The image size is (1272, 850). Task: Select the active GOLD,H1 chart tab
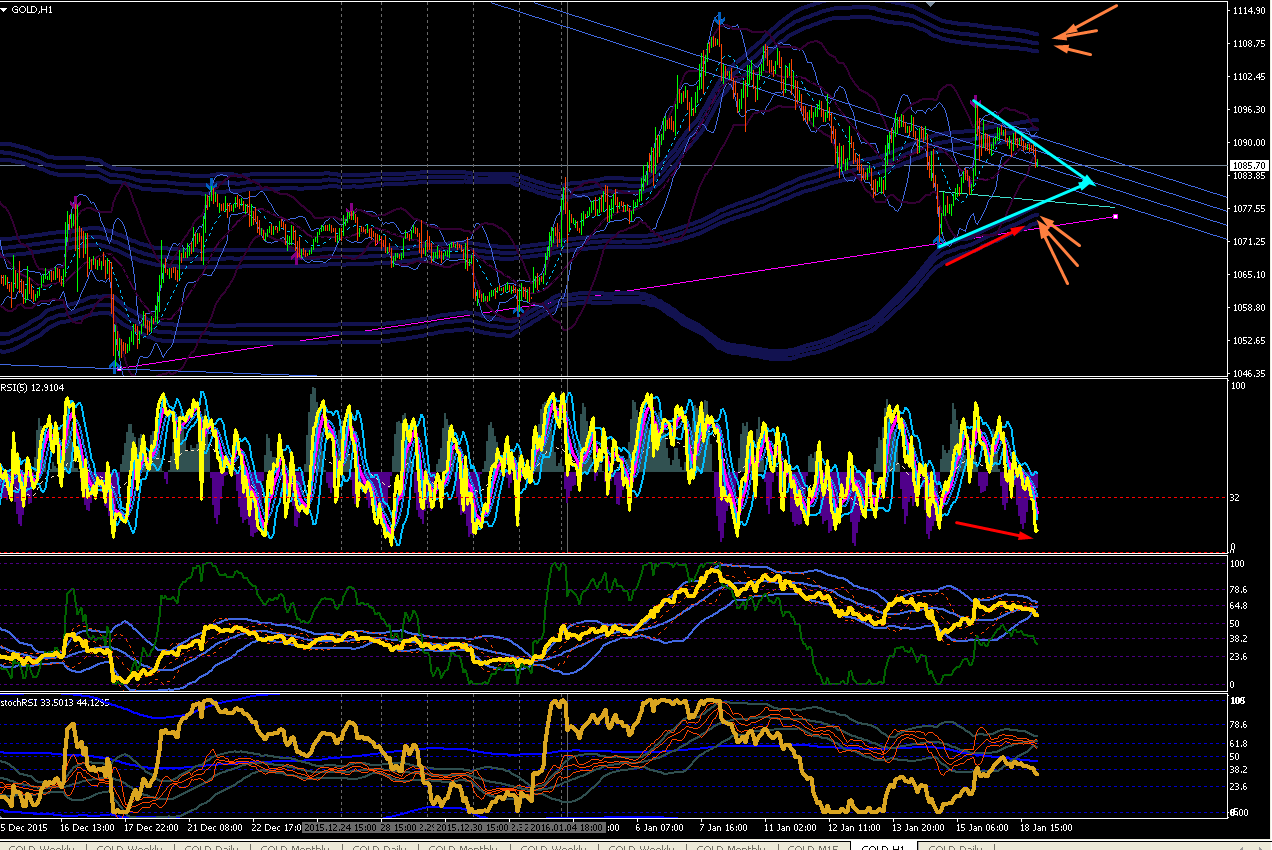883,848
